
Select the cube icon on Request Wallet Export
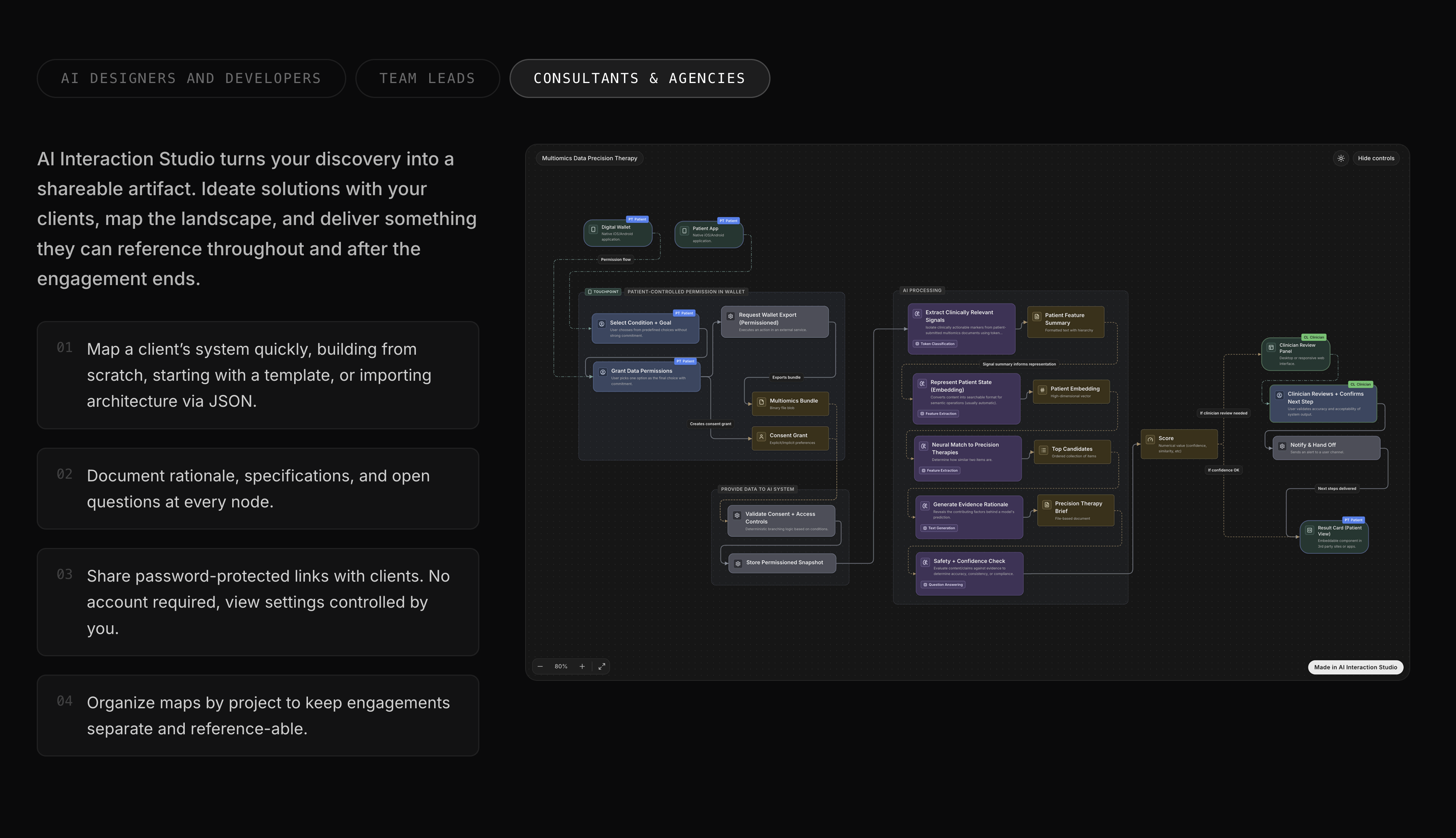730,315
